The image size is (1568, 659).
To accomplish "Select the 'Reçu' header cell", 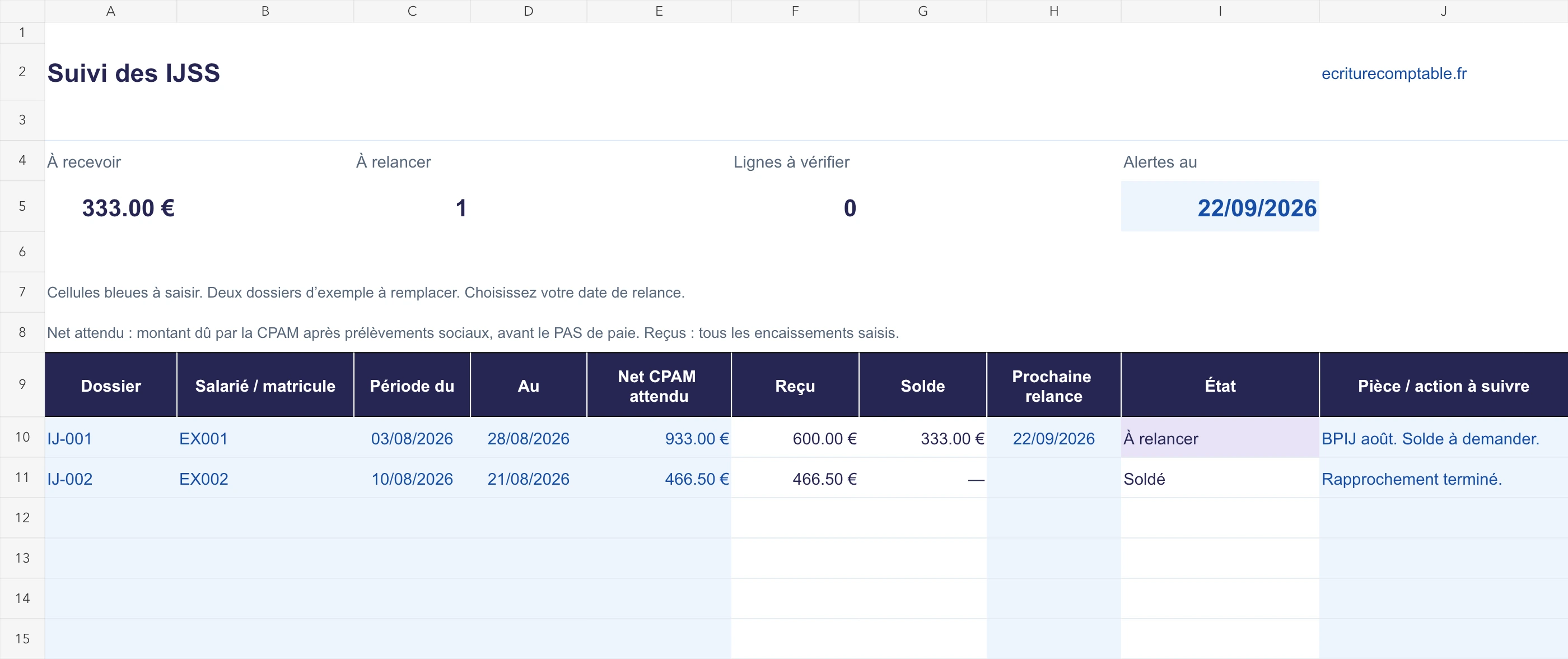I will (795, 386).
